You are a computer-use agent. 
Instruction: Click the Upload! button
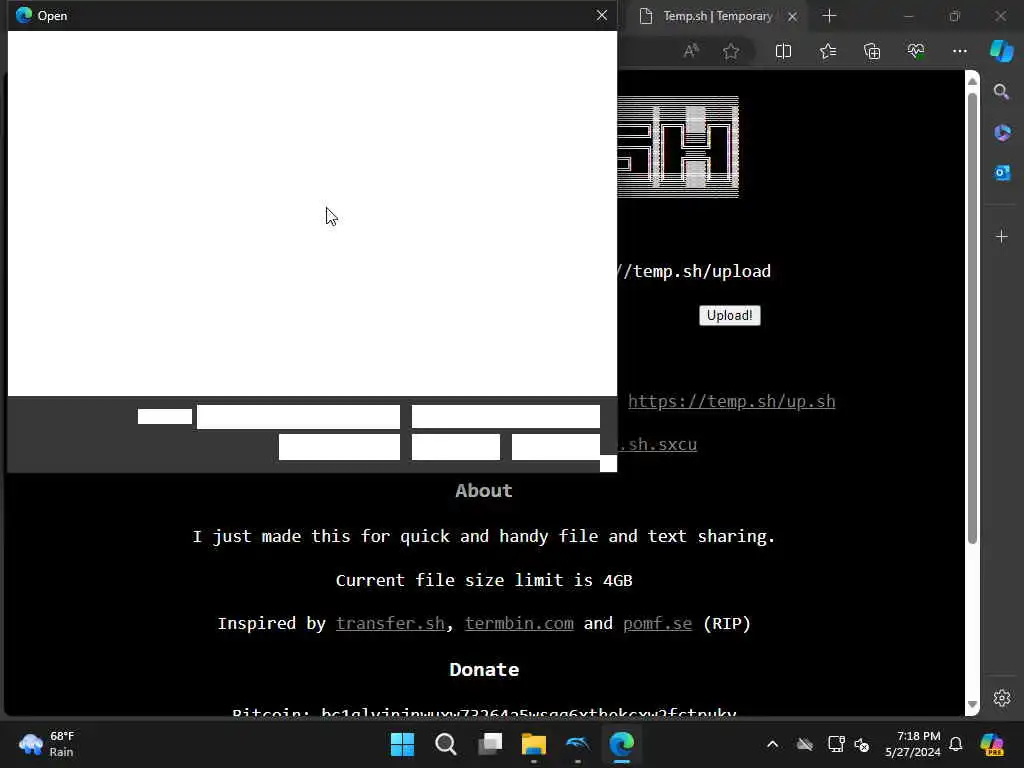coord(729,315)
